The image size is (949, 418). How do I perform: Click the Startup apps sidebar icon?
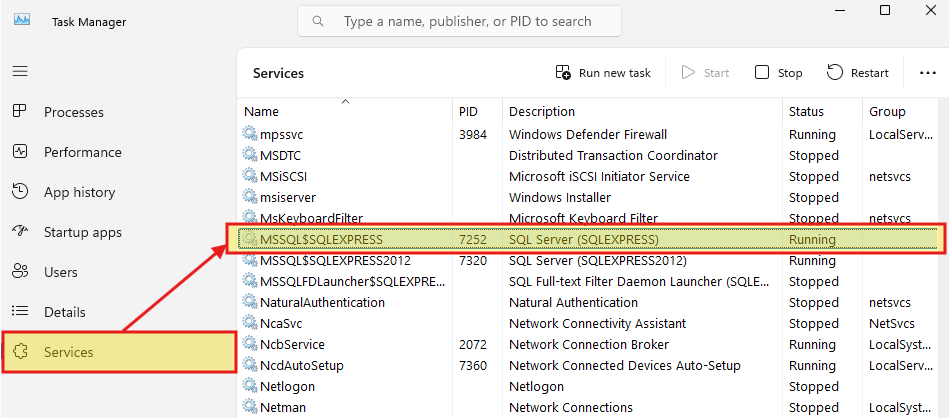[x=20, y=232]
